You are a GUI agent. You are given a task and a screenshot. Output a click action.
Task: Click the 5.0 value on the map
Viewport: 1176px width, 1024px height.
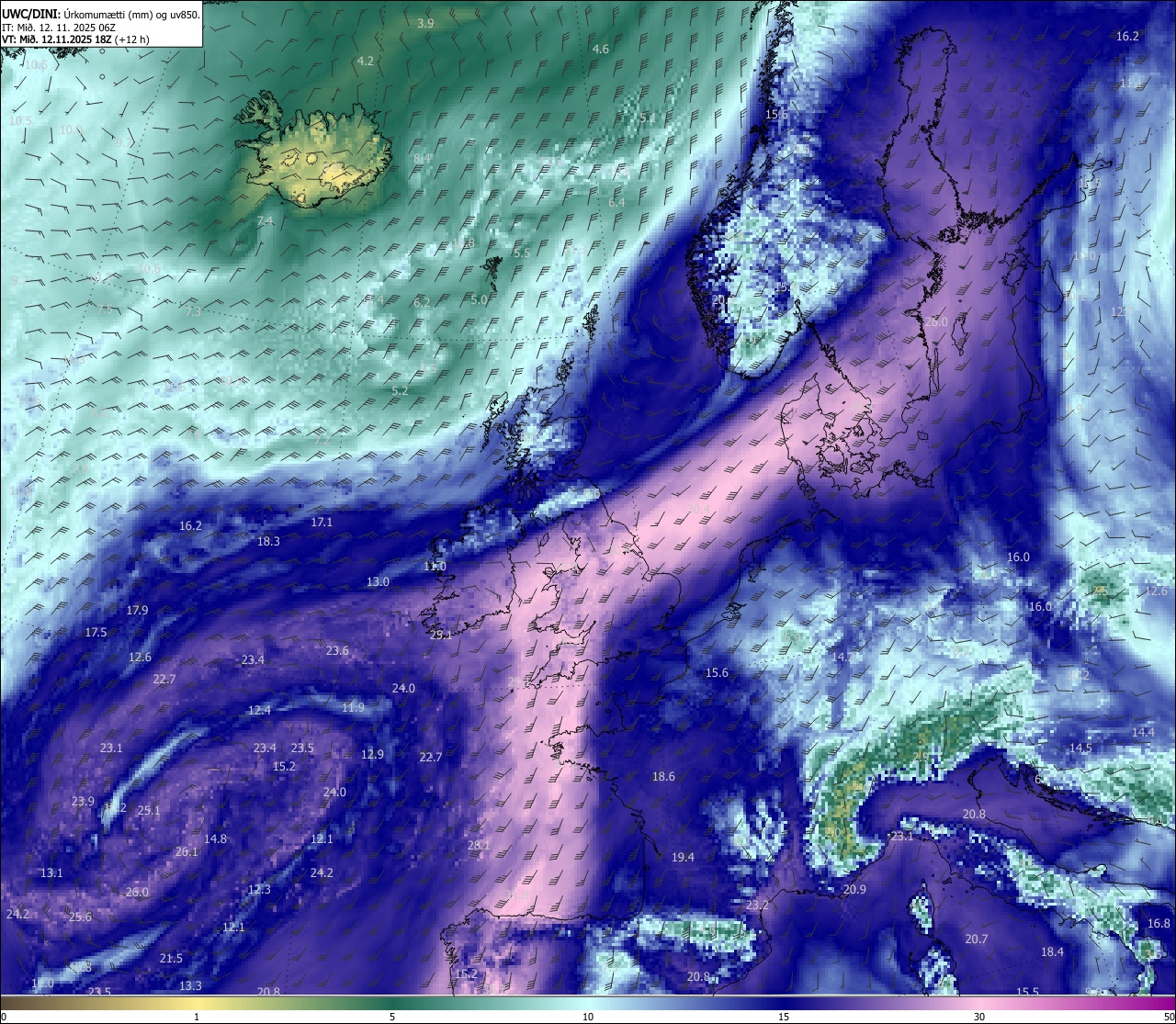pyautogui.click(x=479, y=299)
